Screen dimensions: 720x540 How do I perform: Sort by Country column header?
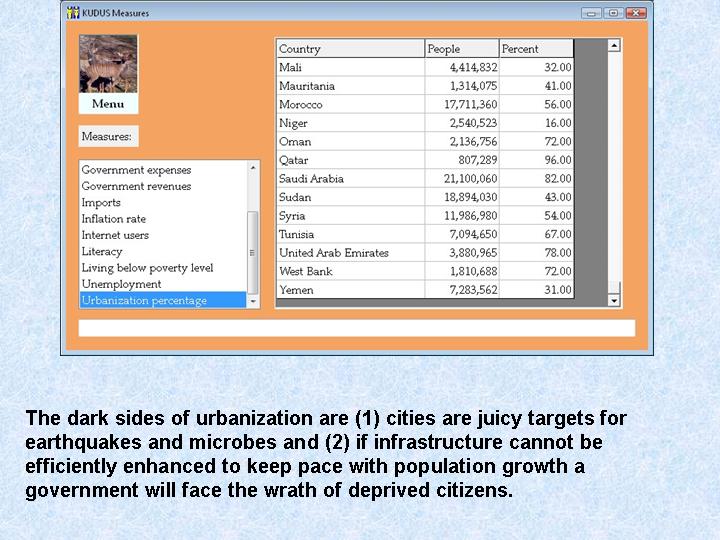[349, 49]
